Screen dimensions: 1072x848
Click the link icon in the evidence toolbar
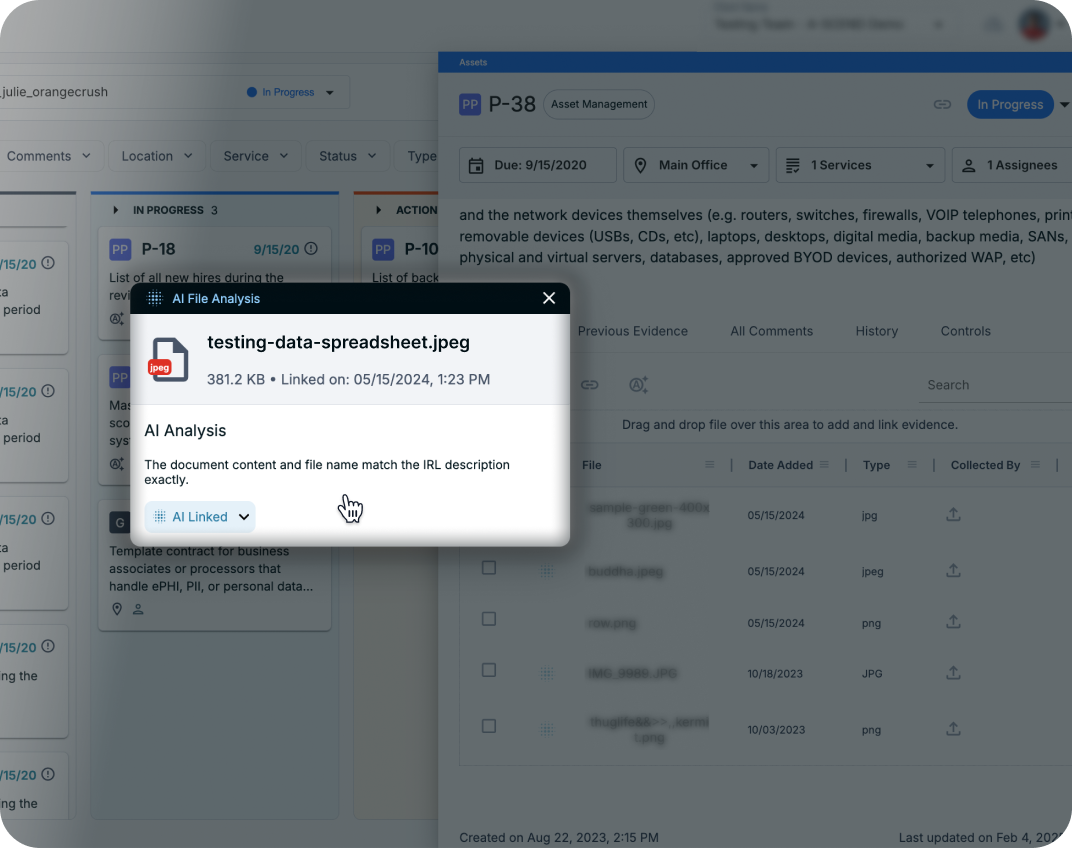coord(589,385)
